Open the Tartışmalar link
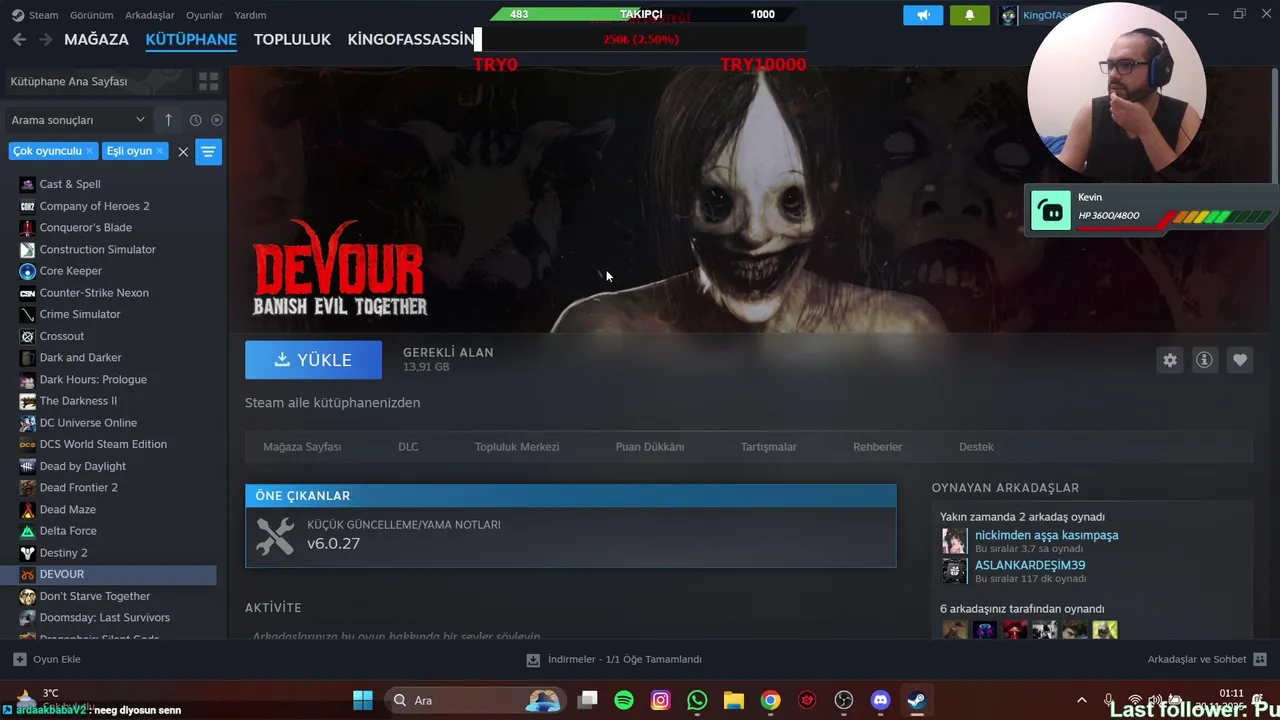The height and width of the screenshot is (720, 1280). [768, 447]
